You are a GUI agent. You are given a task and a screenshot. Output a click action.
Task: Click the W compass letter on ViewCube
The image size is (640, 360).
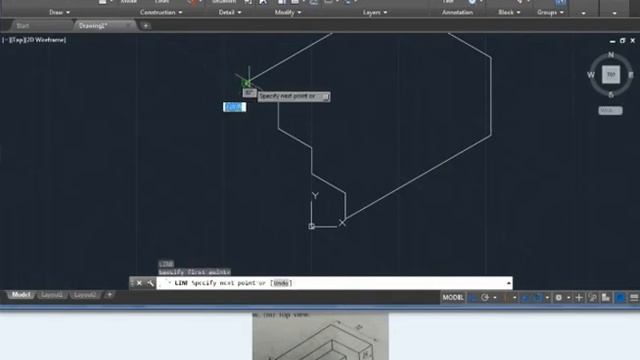[591, 75]
